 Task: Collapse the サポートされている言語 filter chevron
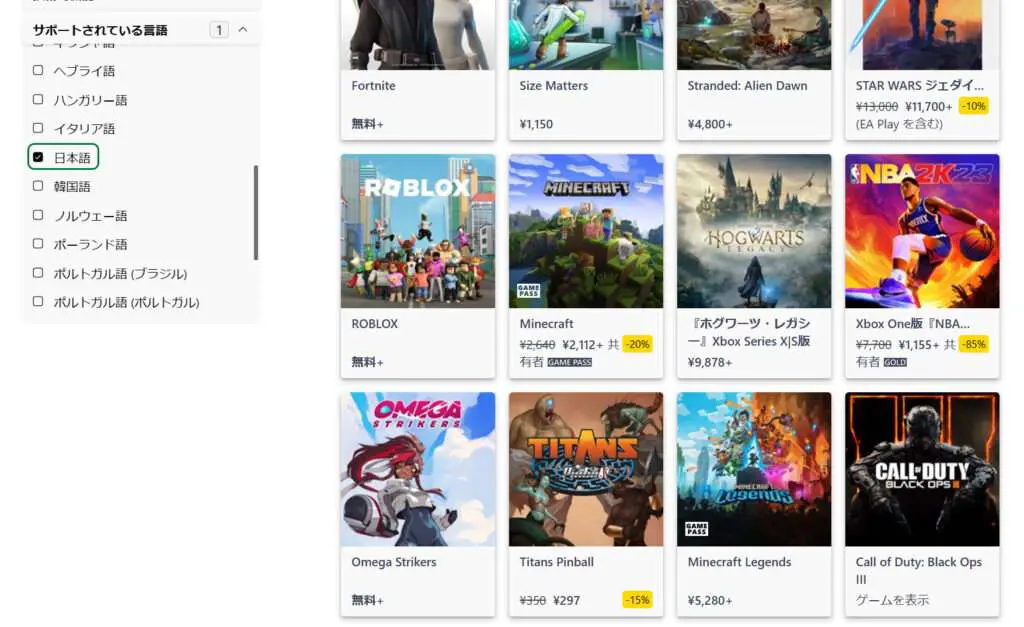(243, 29)
